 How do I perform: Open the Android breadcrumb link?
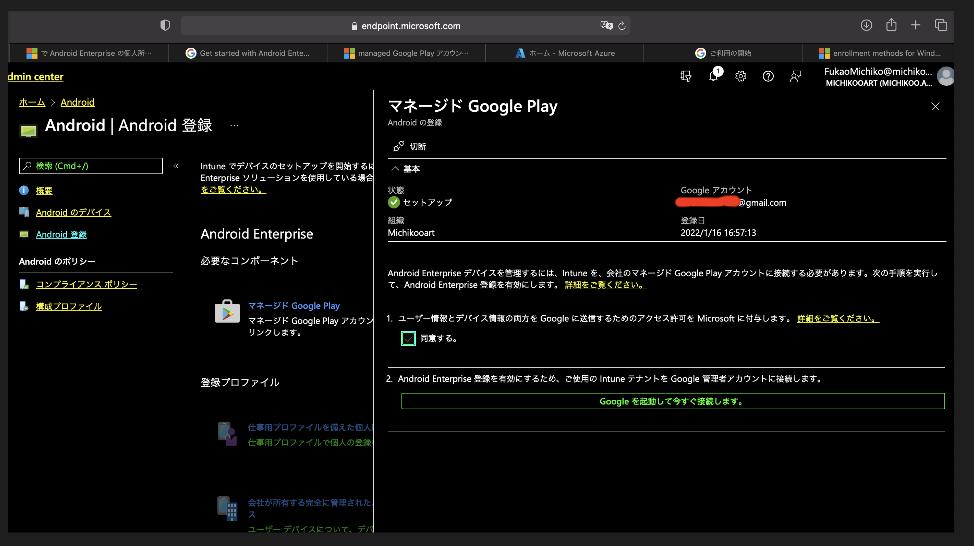pyautogui.click(x=77, y=102)
